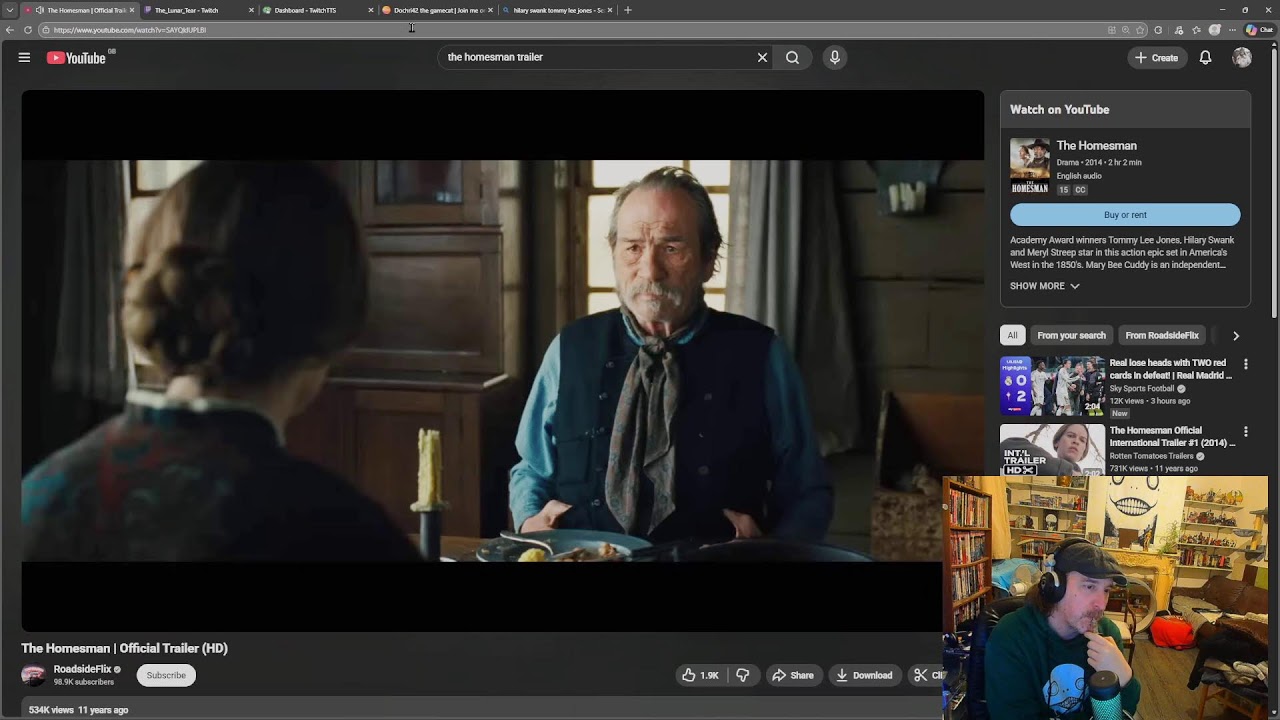The width and height of the screenshot is (1280, 720).
Task: Select the From RoadsideFlix chip
Action: [x=1161, y=336]
